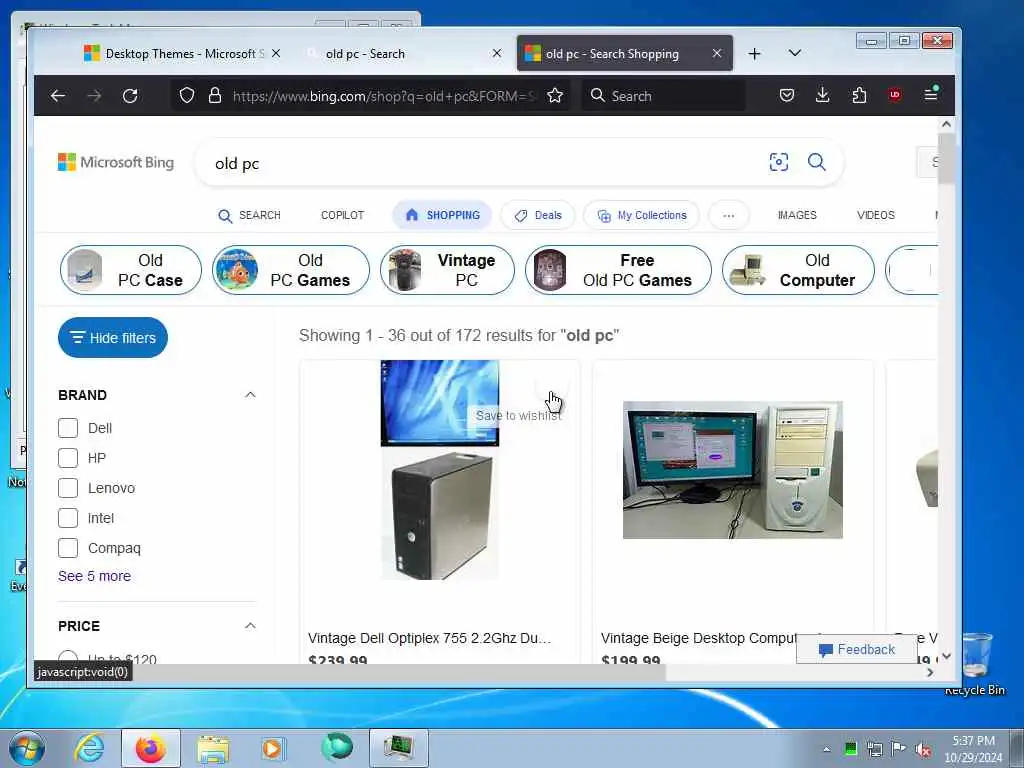The height and width of the screenshot is (768, 1024).
Task: Check the Compaq brand filter
Action: [68, 548]
